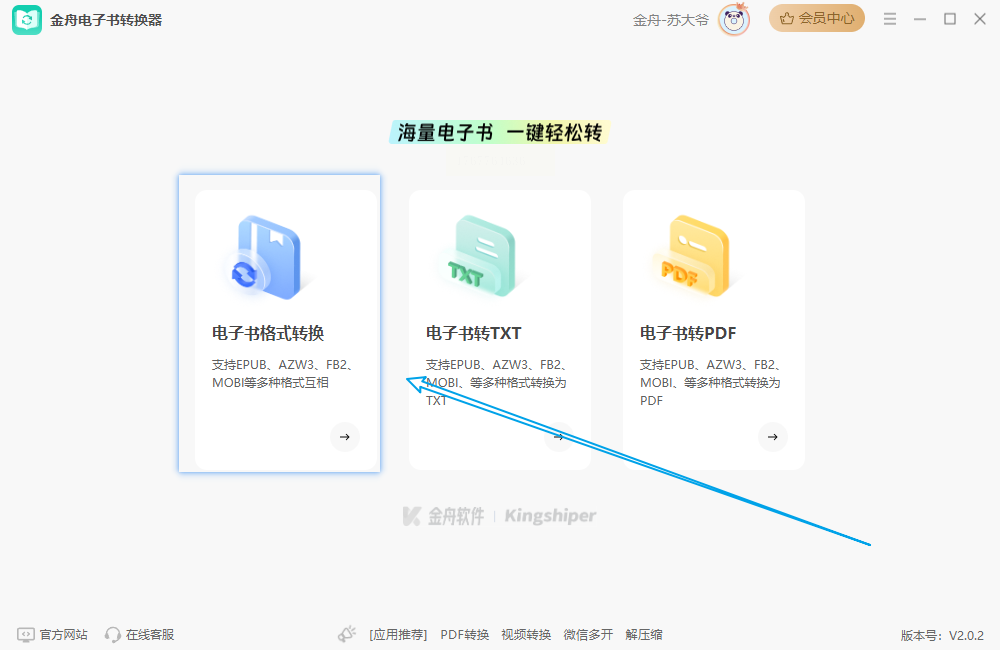Image resolution: width=1000 pixels, height=650 pixels.
Task: Open the 官方网站 official website link
Action: click(x=63, y=635)
